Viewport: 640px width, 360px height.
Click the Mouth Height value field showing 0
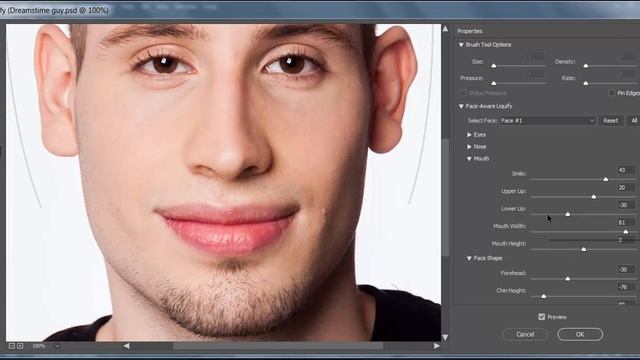pyautogui.click(x=626, y=240)
